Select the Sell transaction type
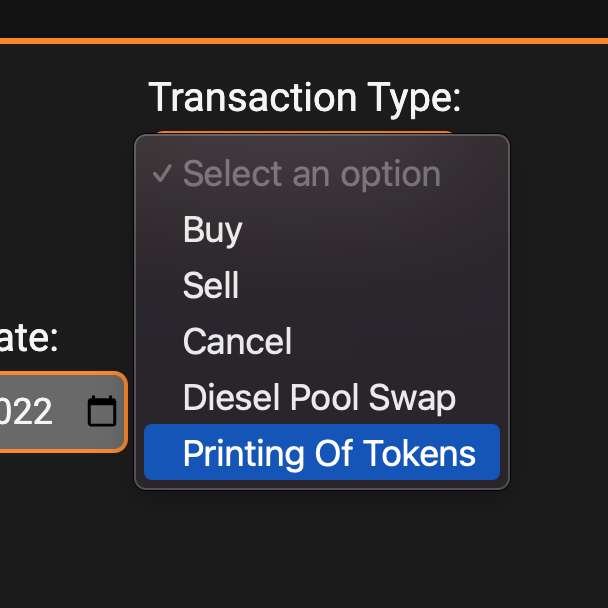Viewport: 608px width, 608px height. 211,287
